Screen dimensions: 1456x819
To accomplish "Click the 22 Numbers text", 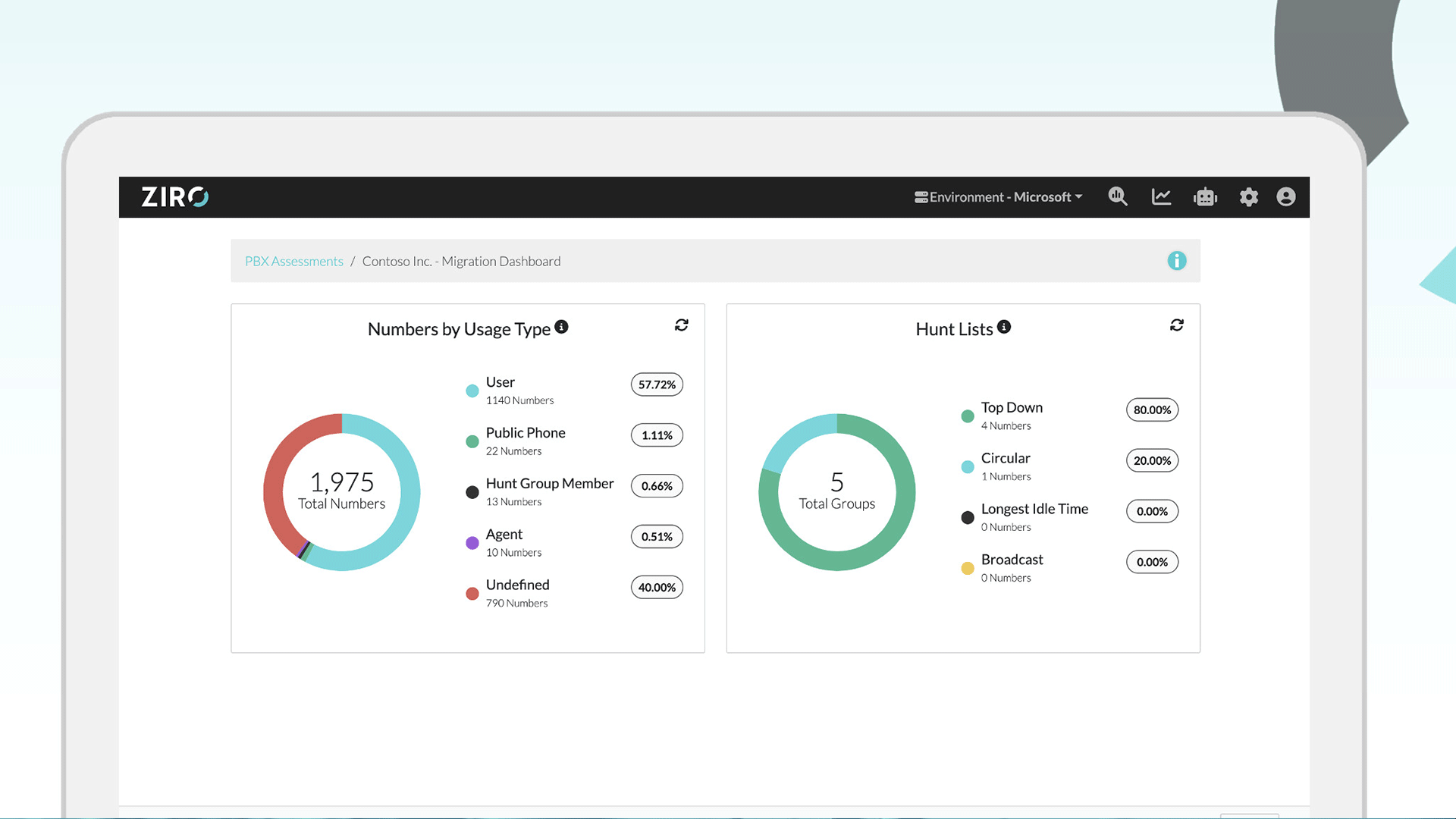I will [514, 451].
